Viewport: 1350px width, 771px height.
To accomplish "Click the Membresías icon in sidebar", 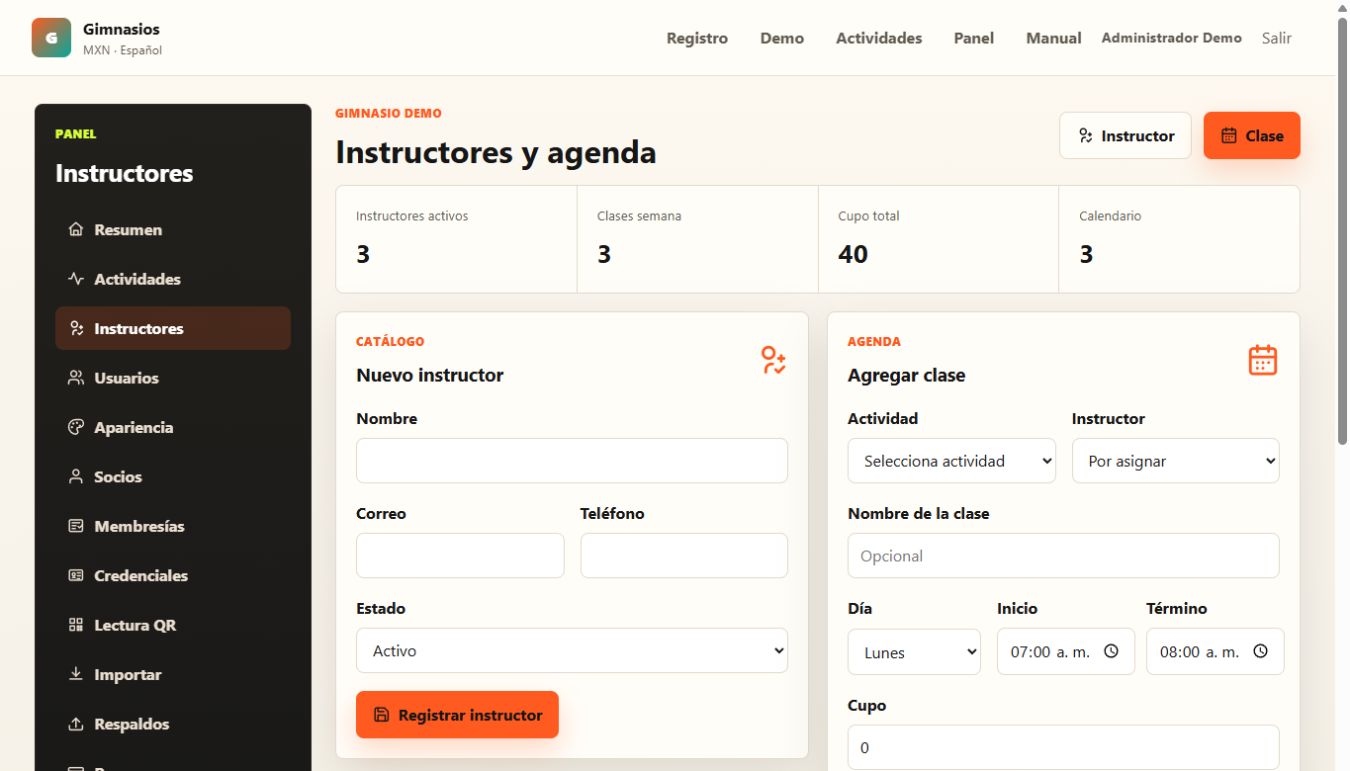I will [76, 526].
